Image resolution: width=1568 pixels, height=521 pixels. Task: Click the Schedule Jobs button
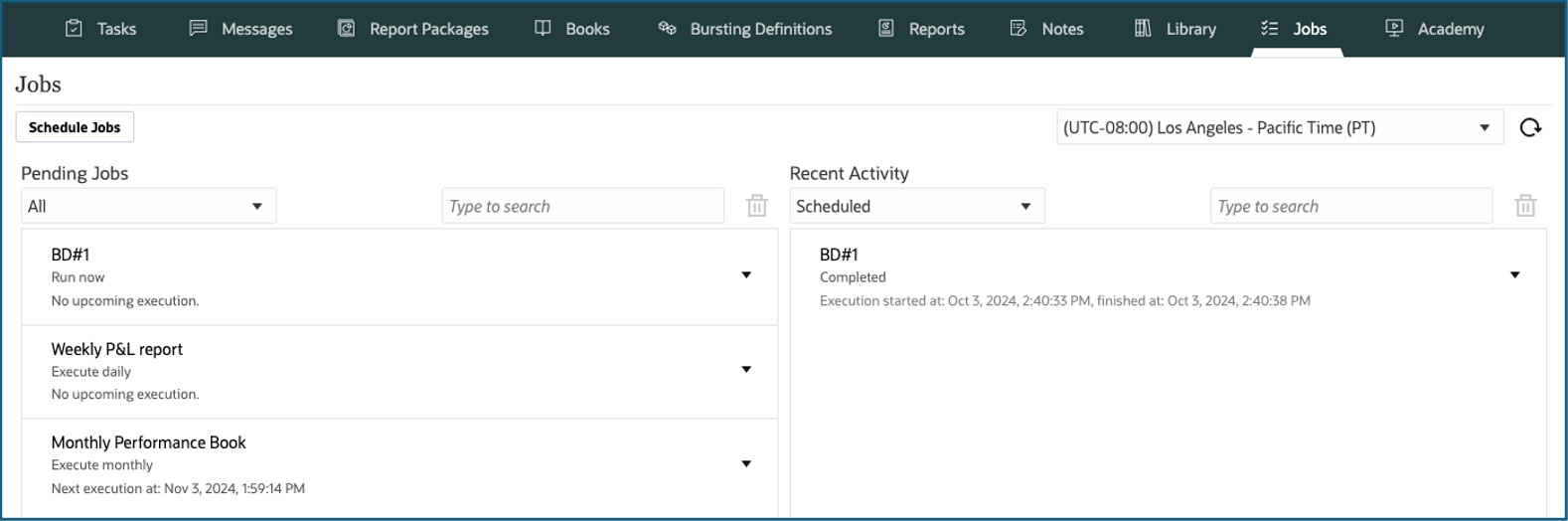pos(75,127)
